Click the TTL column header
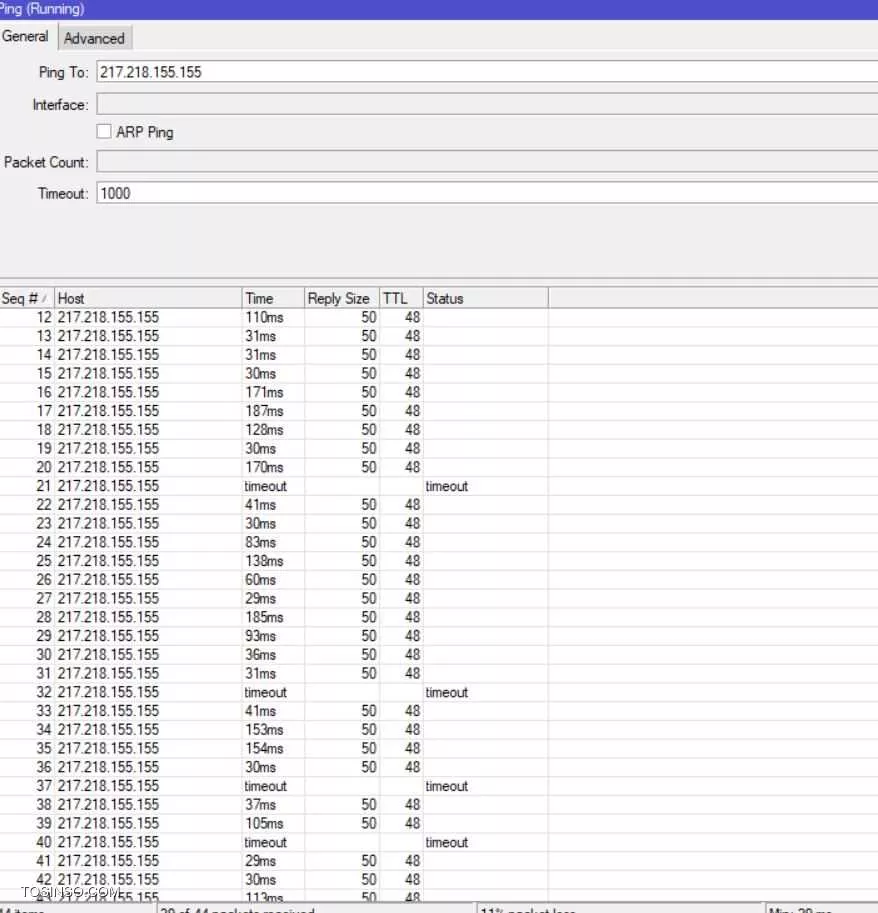Screen dimensions: 878x913 pos(400,298)
